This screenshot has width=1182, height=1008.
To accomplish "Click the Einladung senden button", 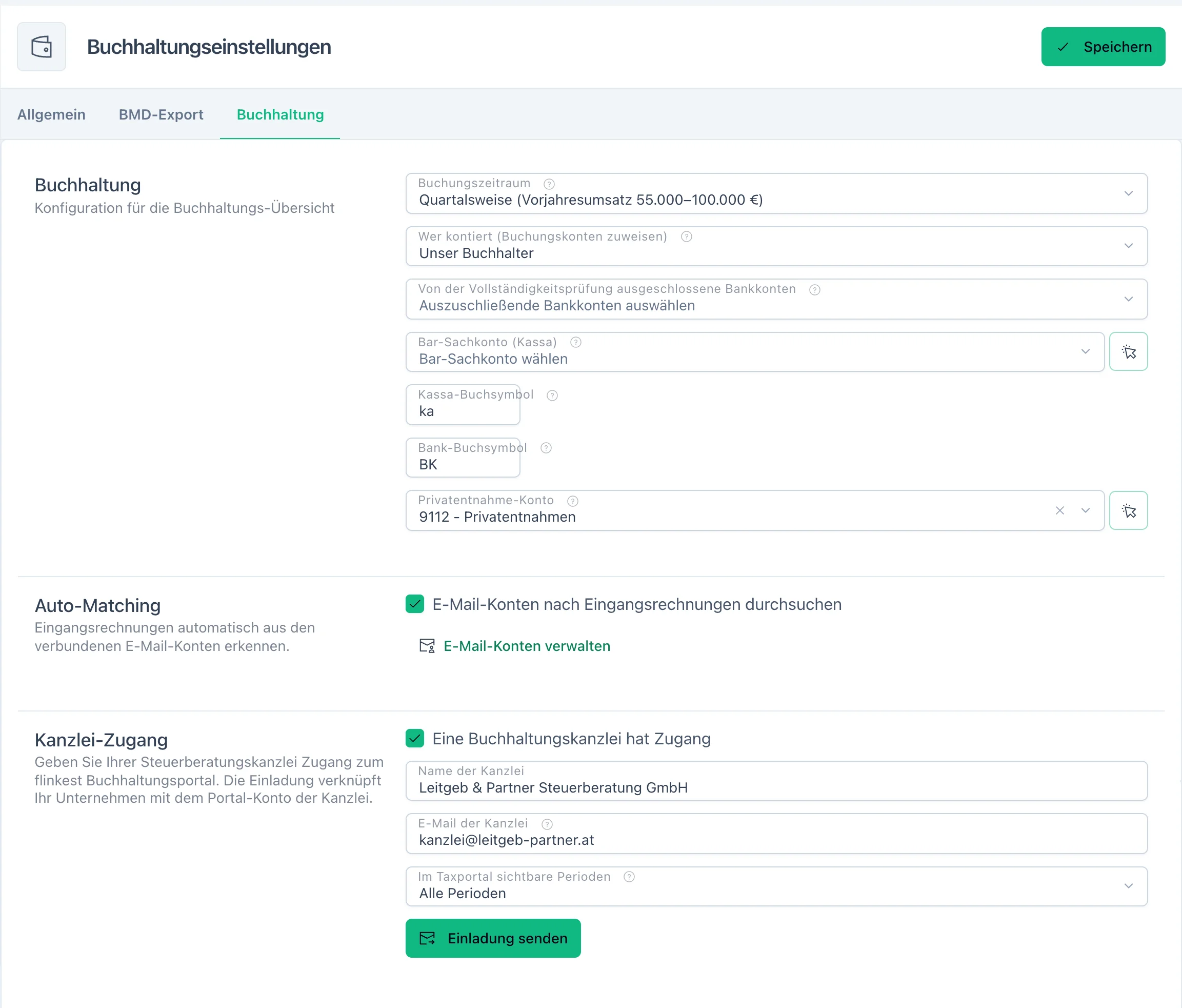I will pyautogui.click(x=493, y=938).
